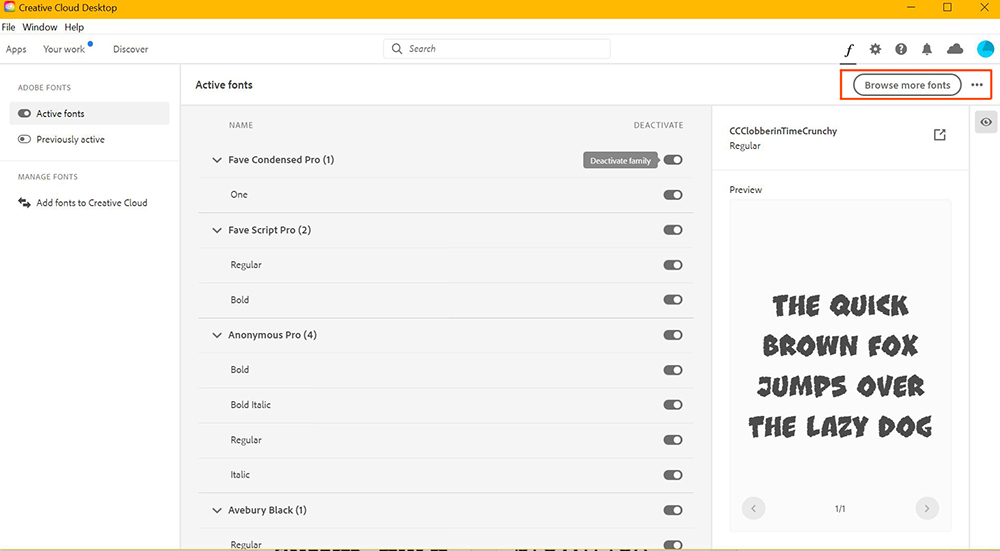Deactivate Avebury Black family toggle
This screenshot has height=551, width=1000.
(673, 510)
